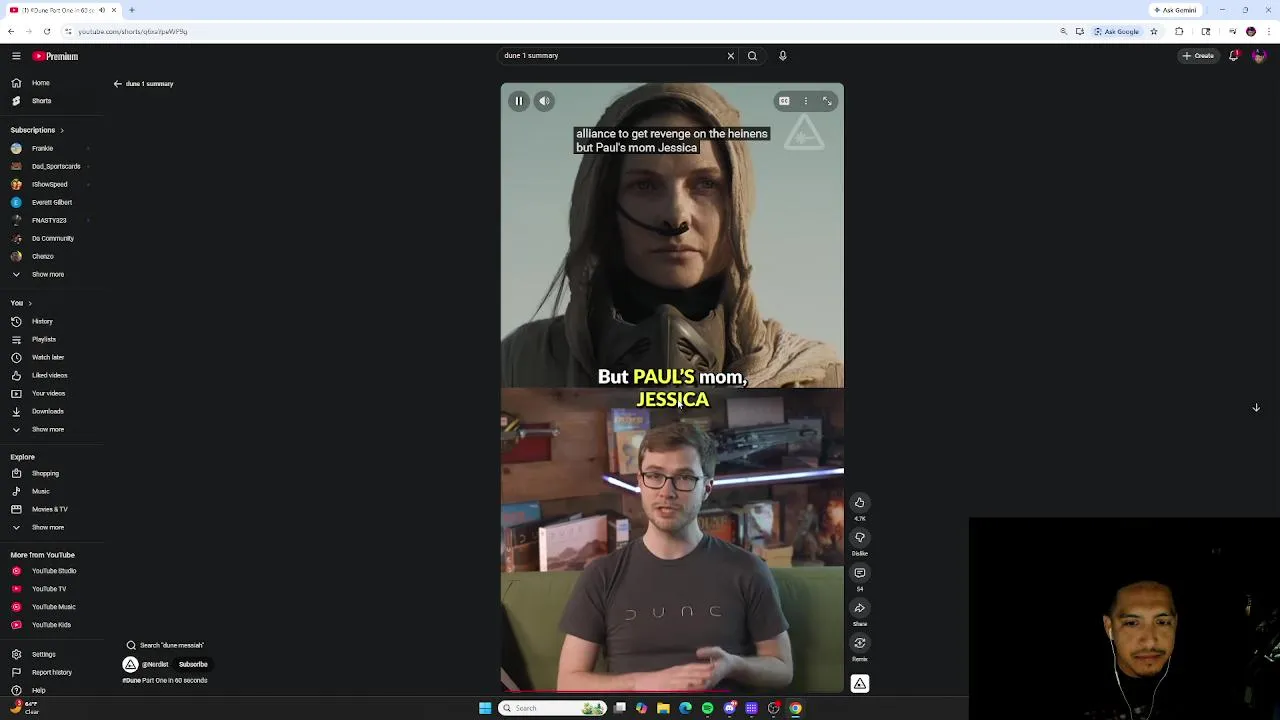
Task: Open Music under Explore
Action: pyautogui.click(x=40, y=491)
